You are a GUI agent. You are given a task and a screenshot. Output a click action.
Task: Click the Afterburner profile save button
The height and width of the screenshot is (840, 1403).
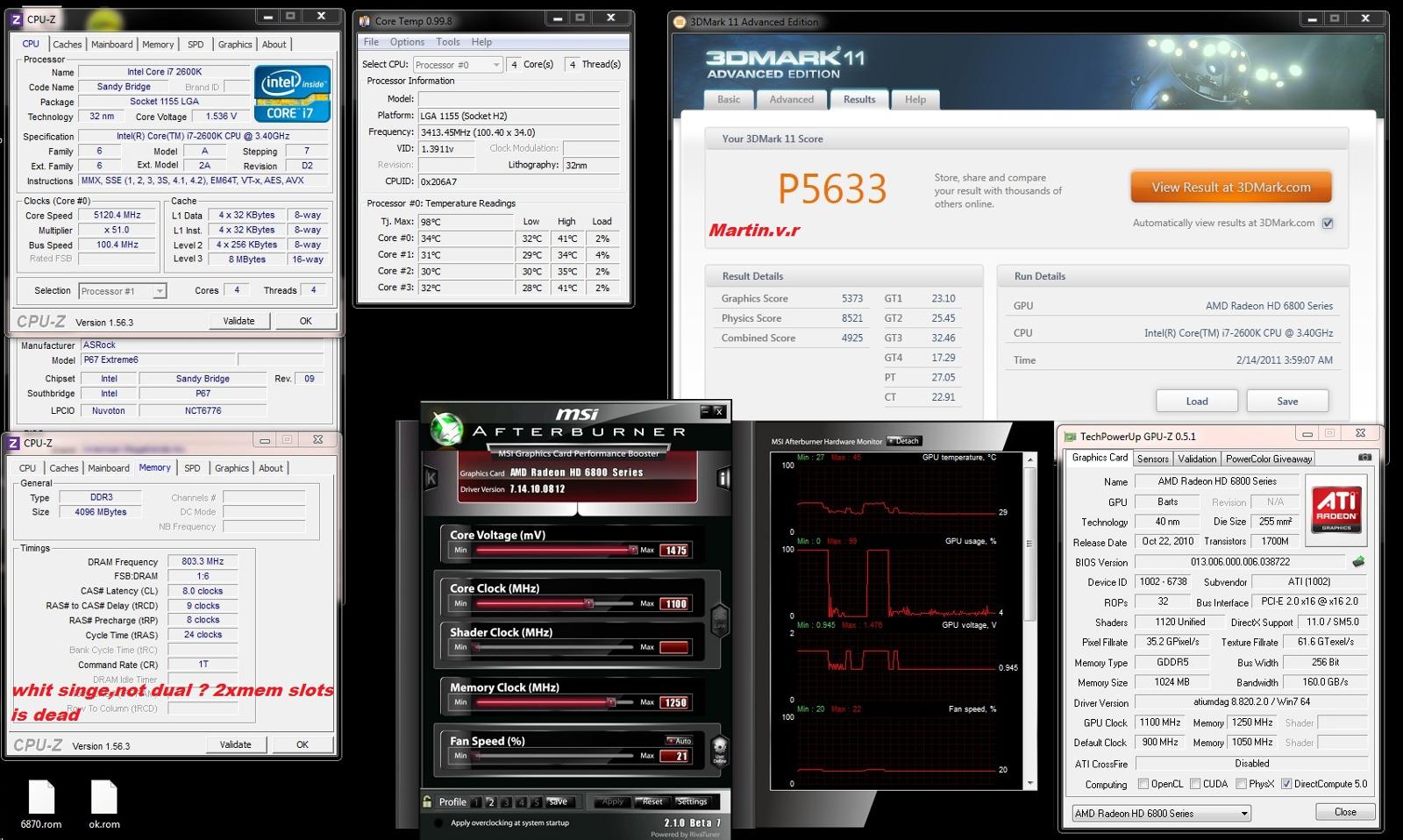click(x=559, y=801)
